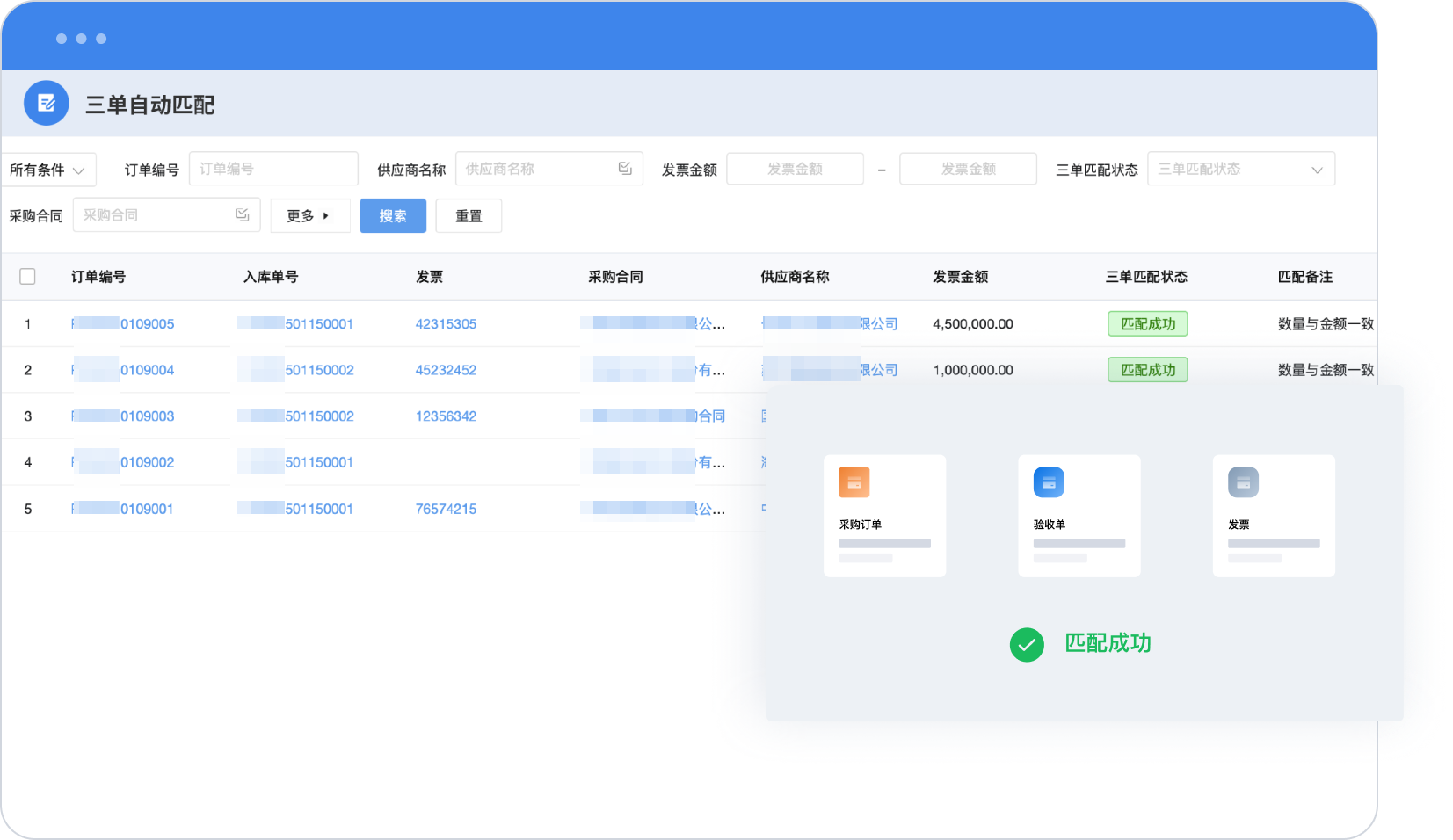Click 匹配成功 status tag in row 2
This screenshot has height=840, width=1453.
tap(1148, 370)
